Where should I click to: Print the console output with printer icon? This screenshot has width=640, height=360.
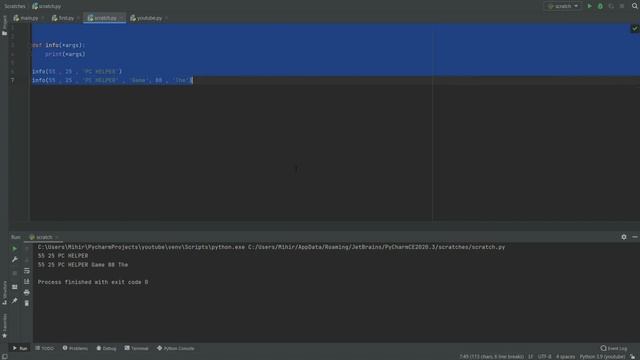27,292
